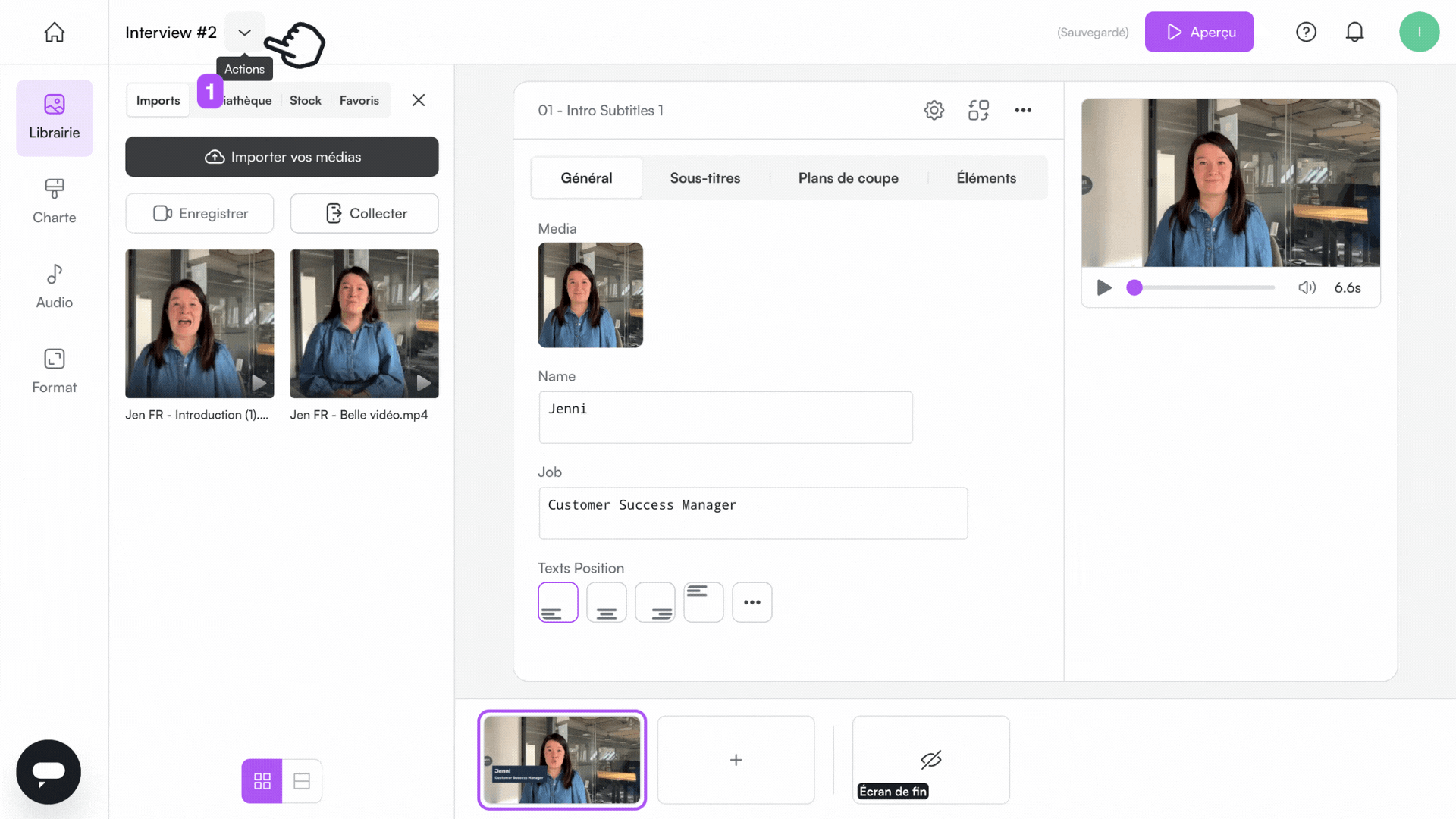Image resolution: width=1456 pixels, height=819 pixels.
Task: Open the notifications bell
Action: [x=1354, y=32]
